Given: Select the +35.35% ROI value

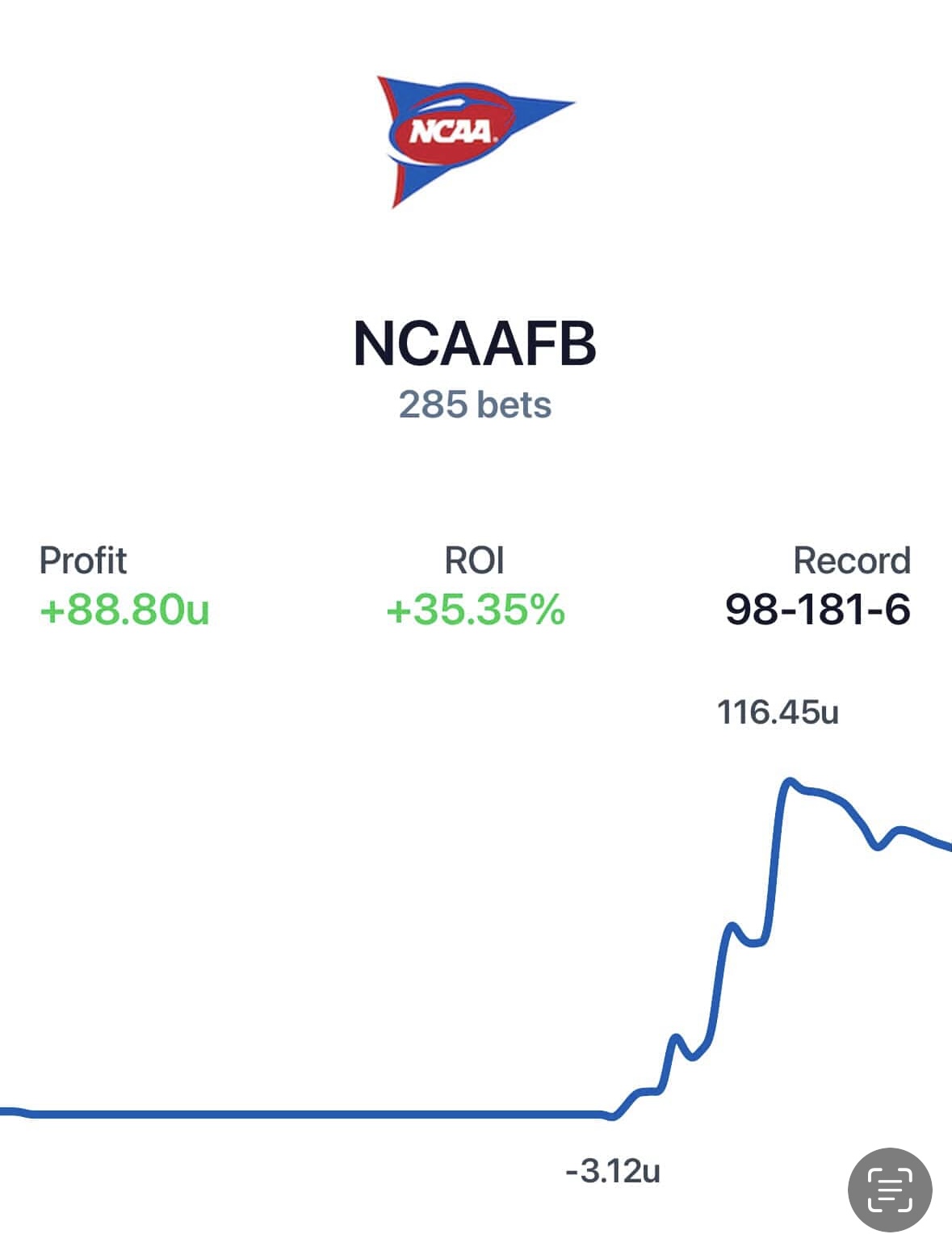Looking at the screenshot, I should [x=475, y=609].
